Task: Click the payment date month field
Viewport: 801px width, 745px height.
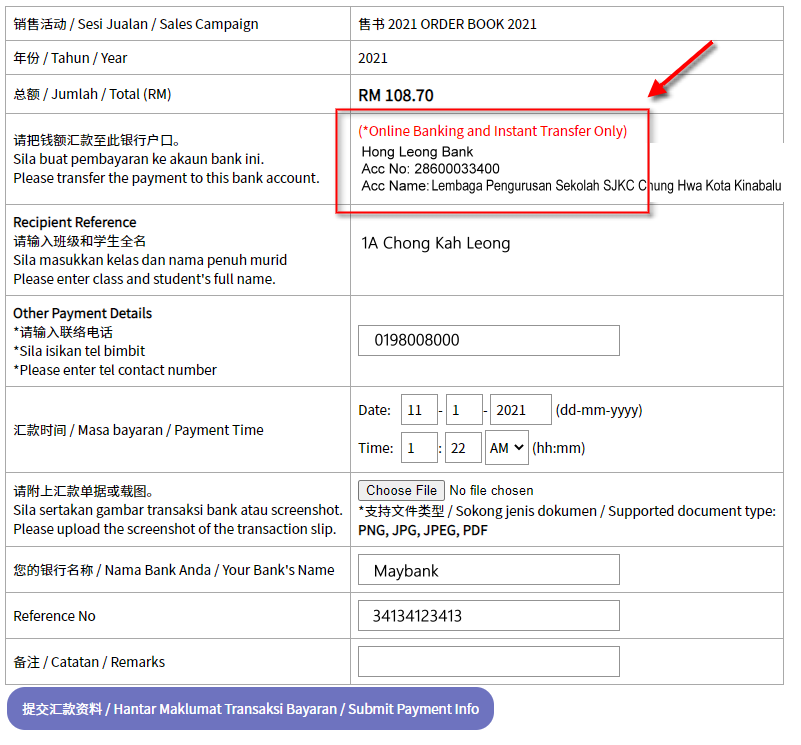Action: click(464, 410)
